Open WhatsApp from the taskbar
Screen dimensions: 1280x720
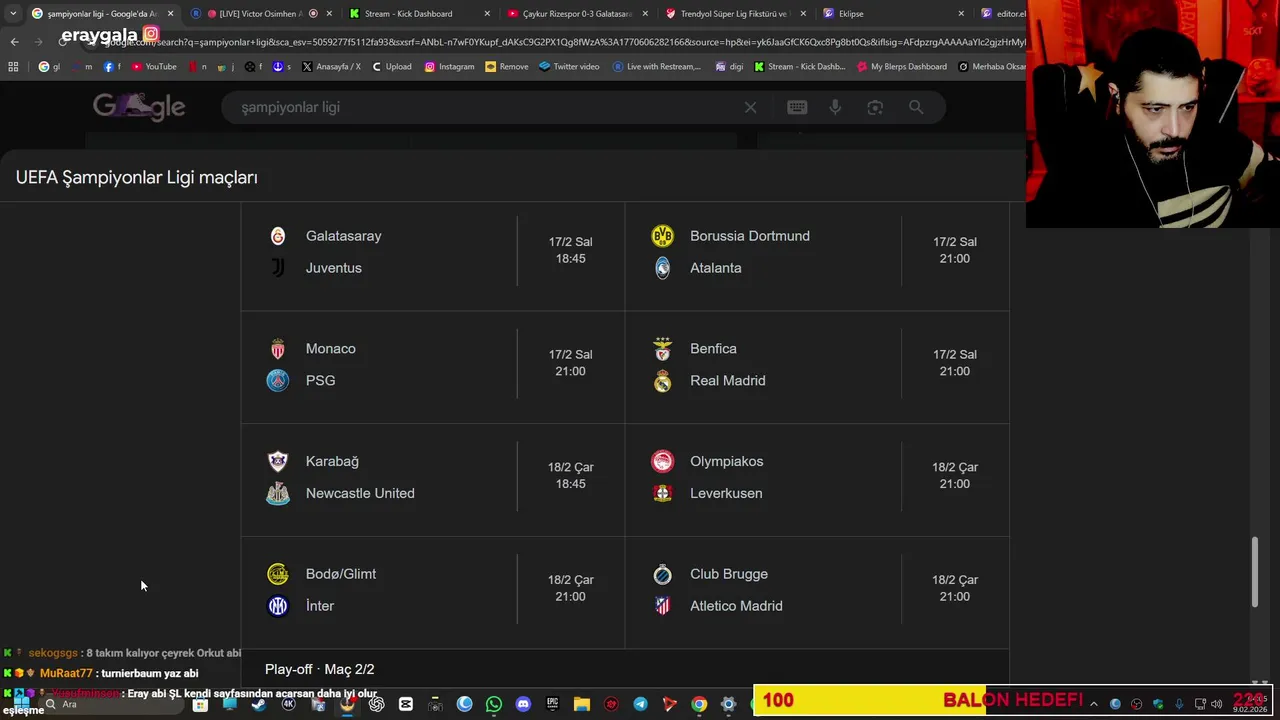pyautogui.click(x=493, y=704)
